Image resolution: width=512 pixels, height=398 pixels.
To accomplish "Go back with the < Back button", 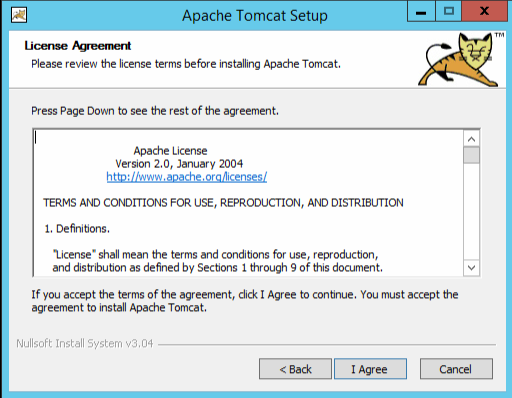I will tap(295, 369).
